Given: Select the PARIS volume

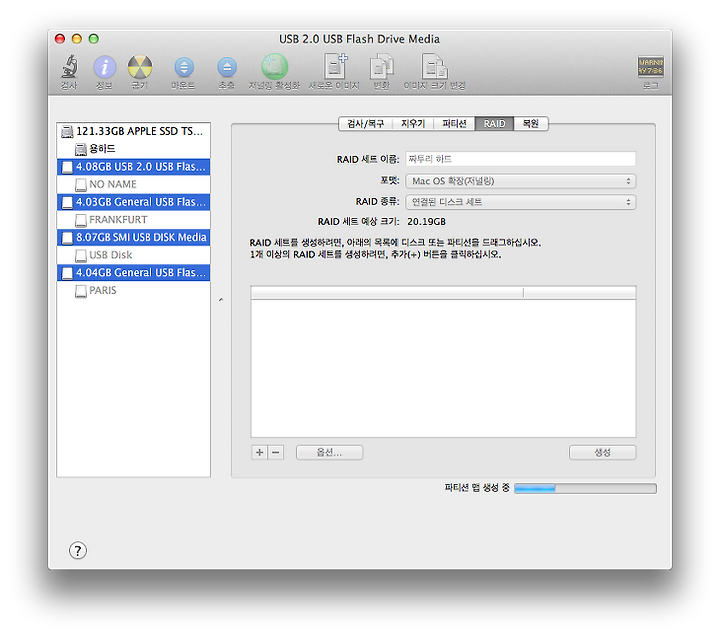Looking at the screenshot, I should pyautogui.click(x=134, y=290).
